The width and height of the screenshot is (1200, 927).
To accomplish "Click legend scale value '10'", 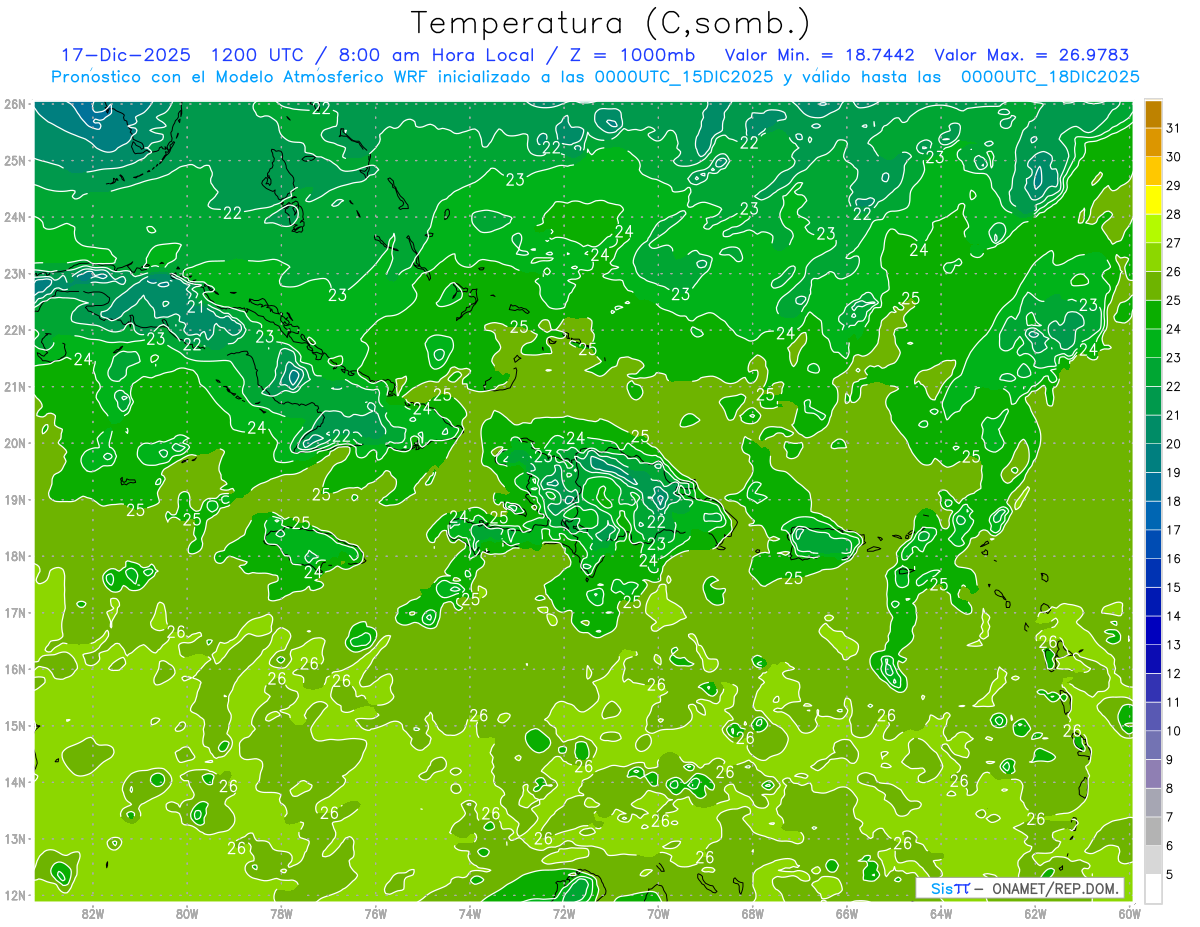I will (x=1174, y=731).
